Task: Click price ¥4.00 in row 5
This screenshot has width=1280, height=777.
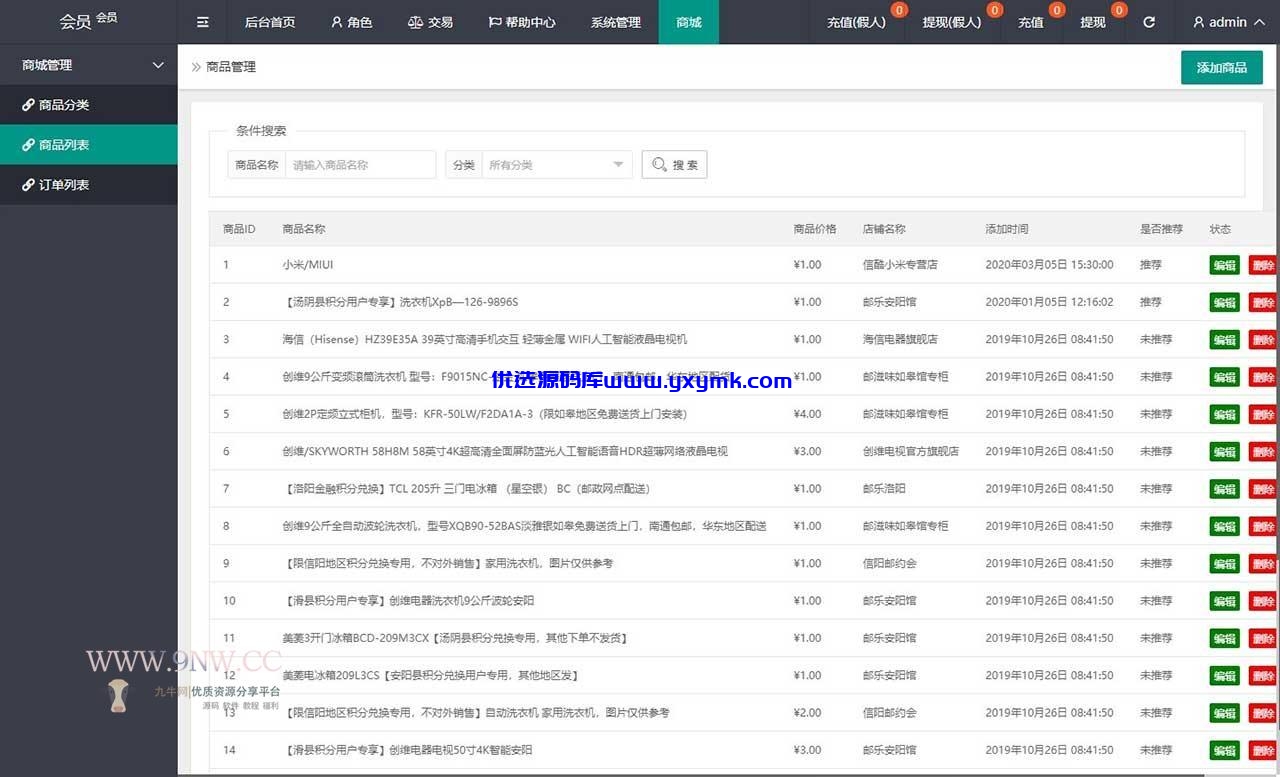Action: coord(807,414)
